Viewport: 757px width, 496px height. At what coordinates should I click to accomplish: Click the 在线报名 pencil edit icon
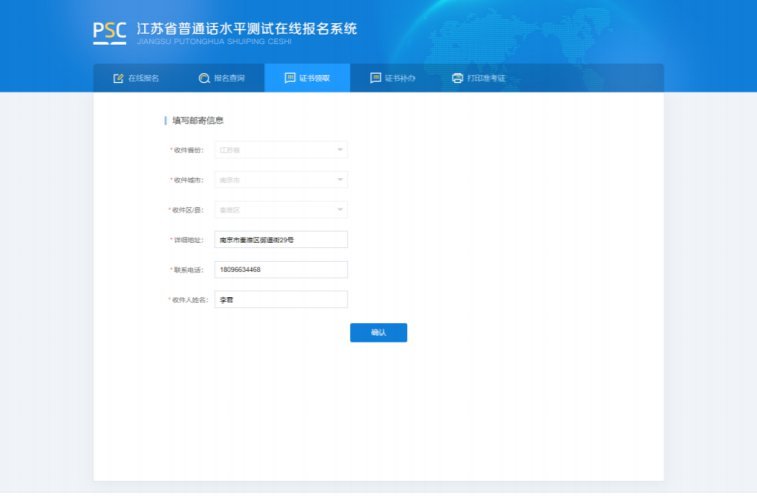pos(118,78)
